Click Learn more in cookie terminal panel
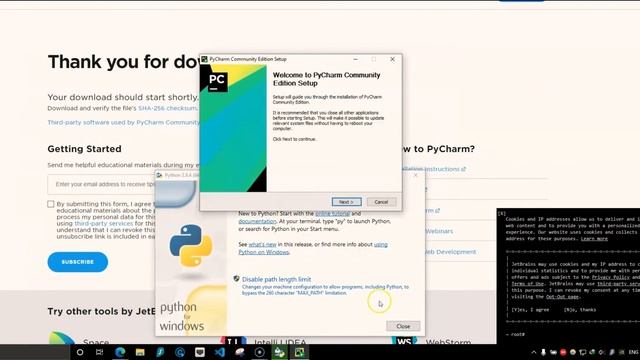 click(594, 239)
